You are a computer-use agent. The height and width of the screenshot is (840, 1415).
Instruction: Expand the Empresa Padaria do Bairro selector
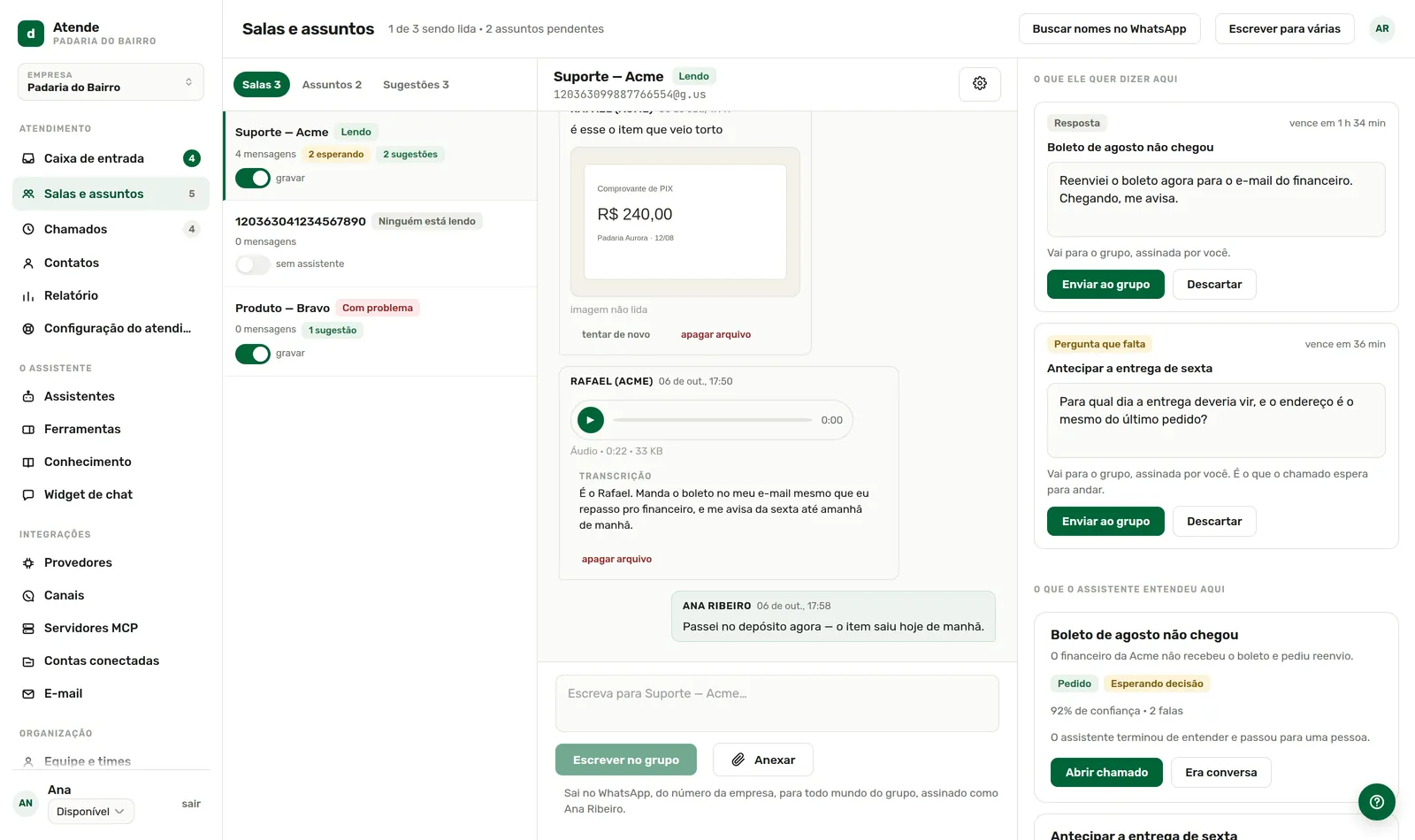pyautogui.click(x=111, y=81)
